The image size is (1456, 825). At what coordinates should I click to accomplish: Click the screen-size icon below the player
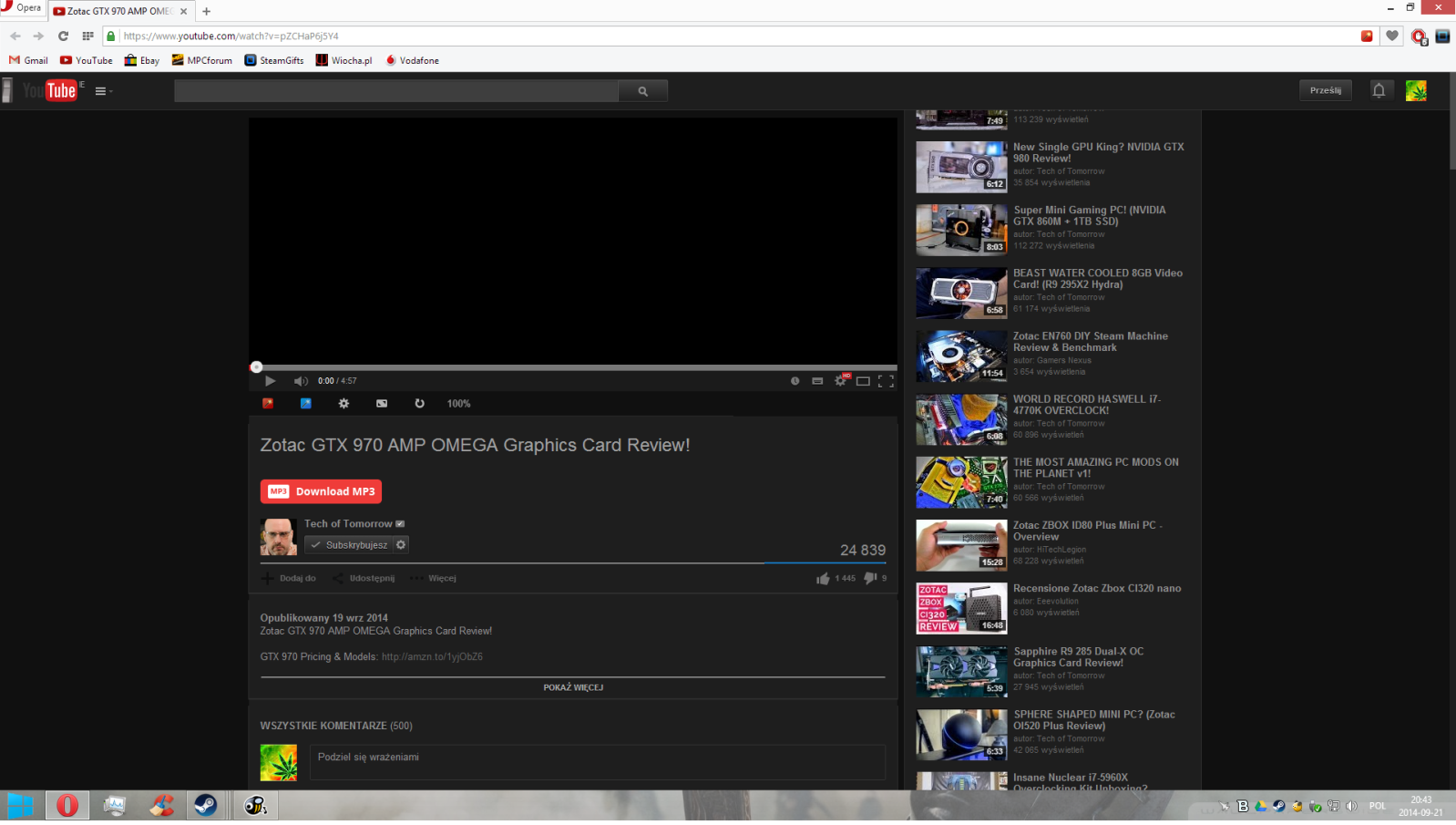382,403
